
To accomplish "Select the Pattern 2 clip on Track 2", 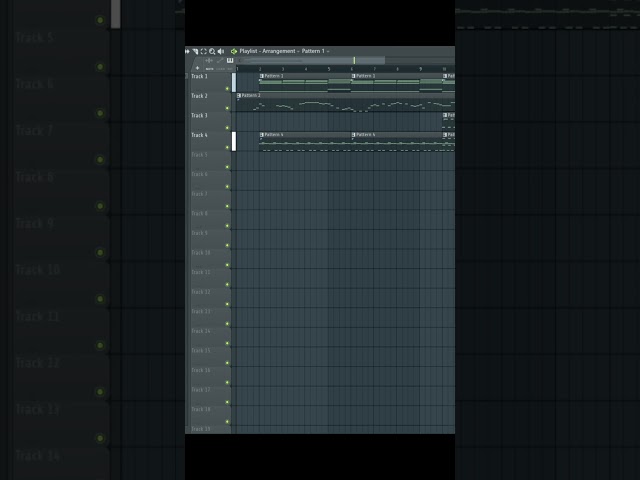I will 345,102.
